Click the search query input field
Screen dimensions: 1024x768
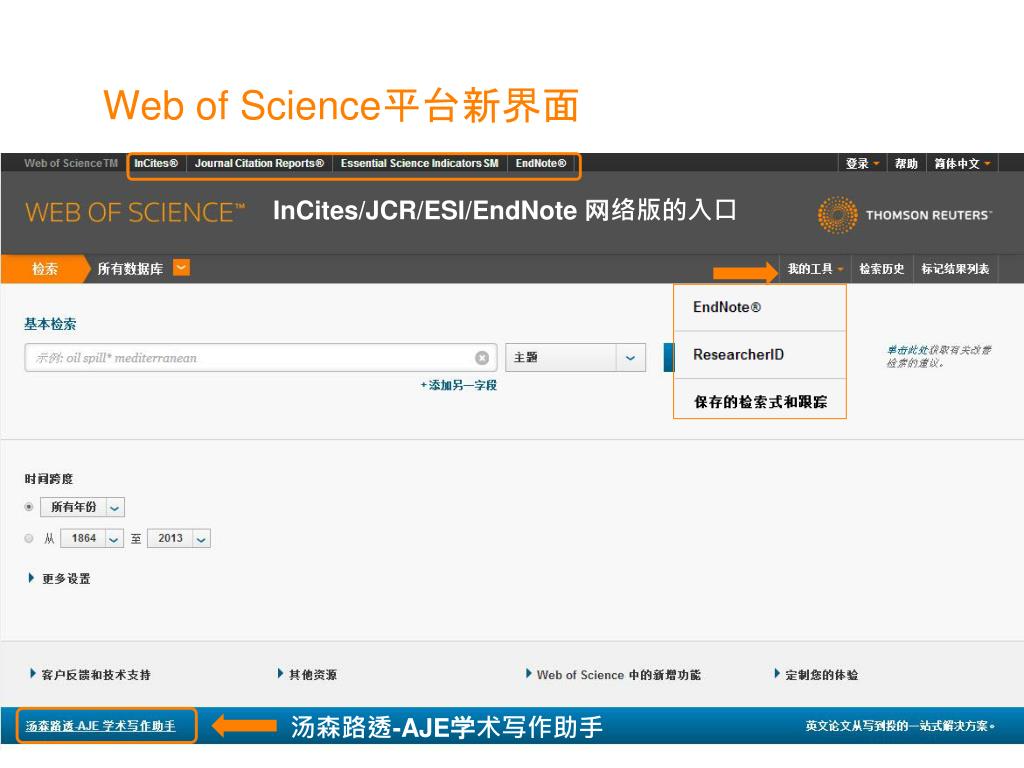(261, 358)
